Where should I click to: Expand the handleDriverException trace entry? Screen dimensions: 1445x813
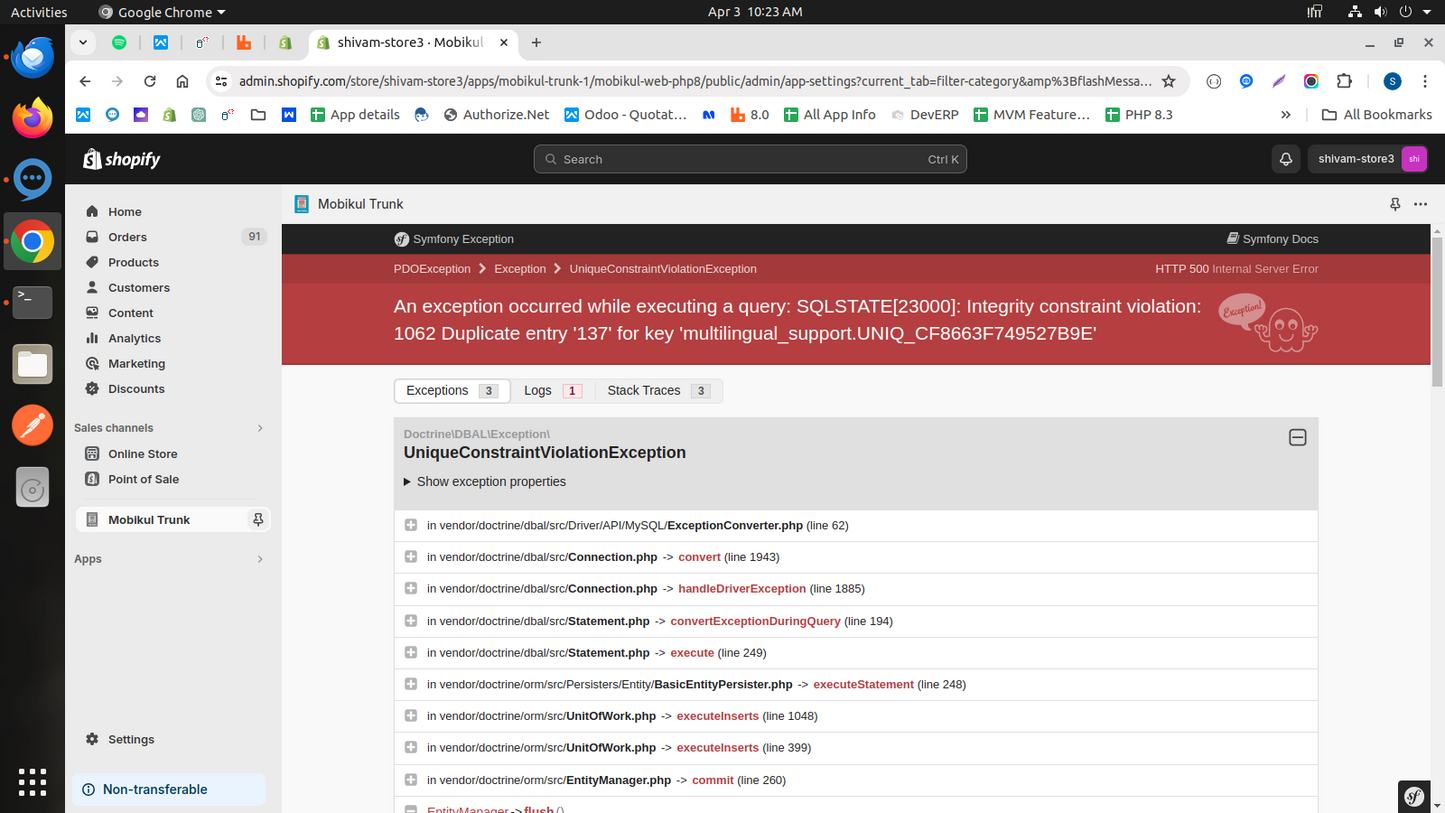(x=411, y=589)
